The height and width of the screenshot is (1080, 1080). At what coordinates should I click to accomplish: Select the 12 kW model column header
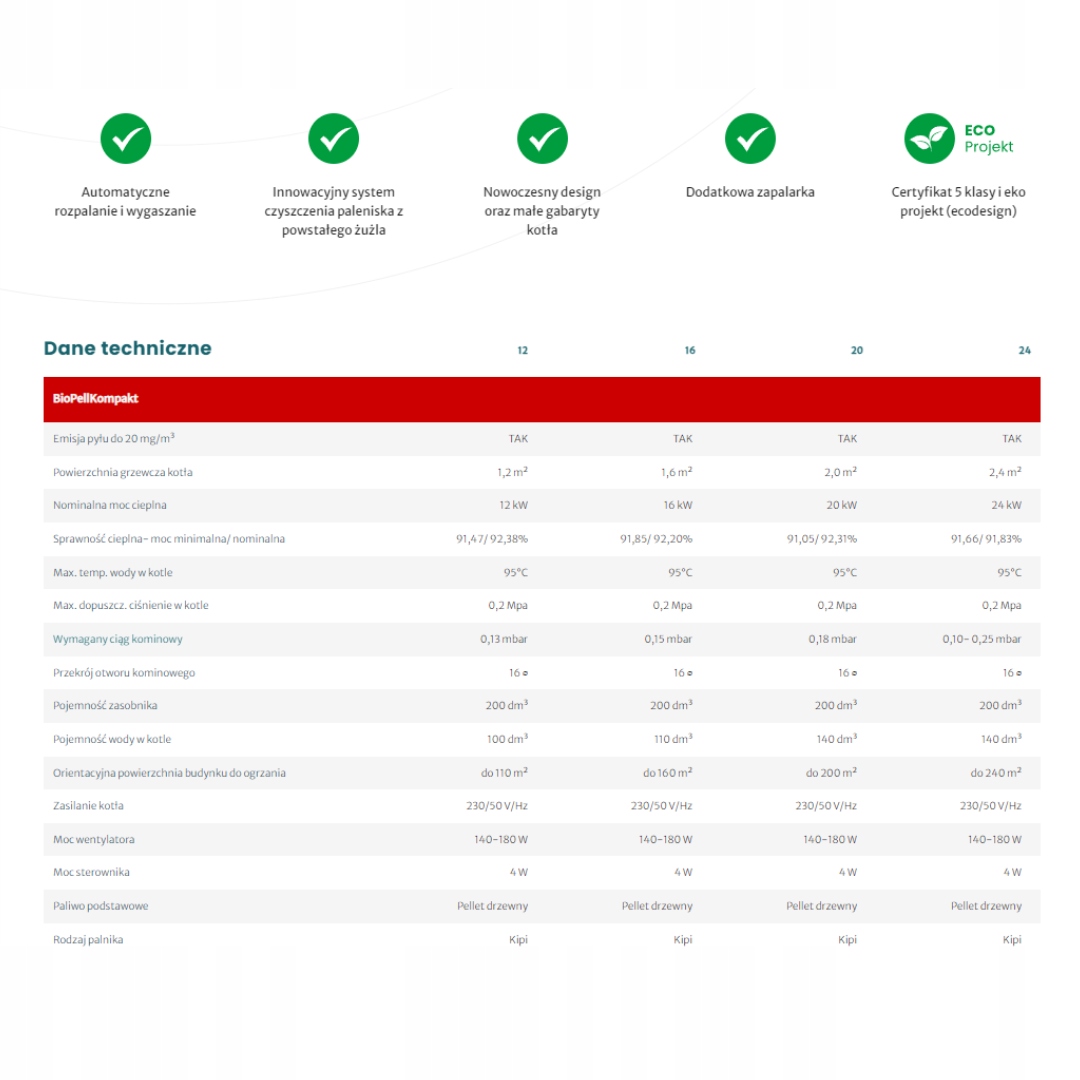pos(522,351)
